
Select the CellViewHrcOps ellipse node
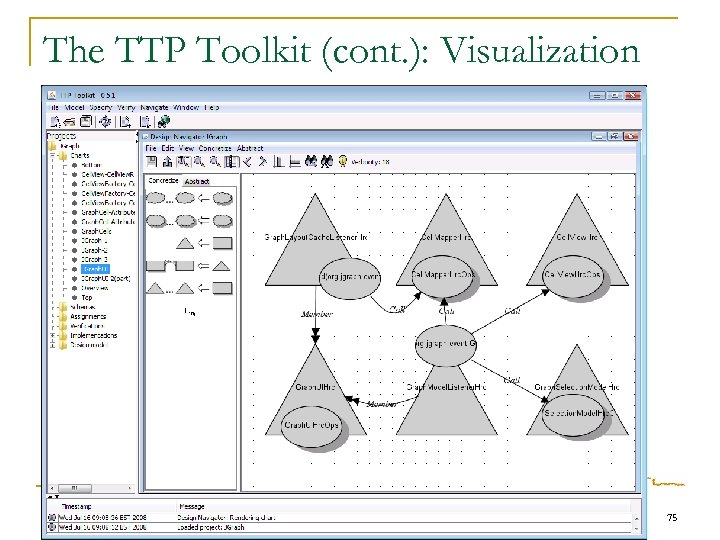(572, 275)
